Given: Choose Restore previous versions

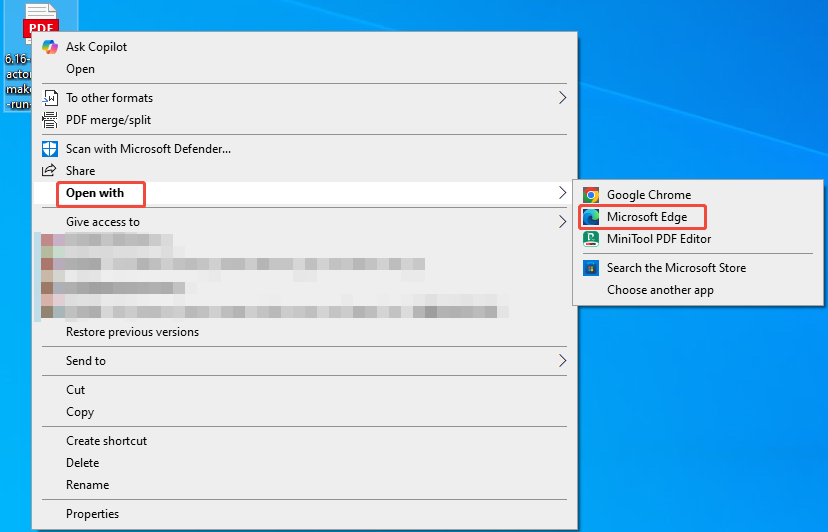Looking at the screenshot, I should [x=304, y=332].
